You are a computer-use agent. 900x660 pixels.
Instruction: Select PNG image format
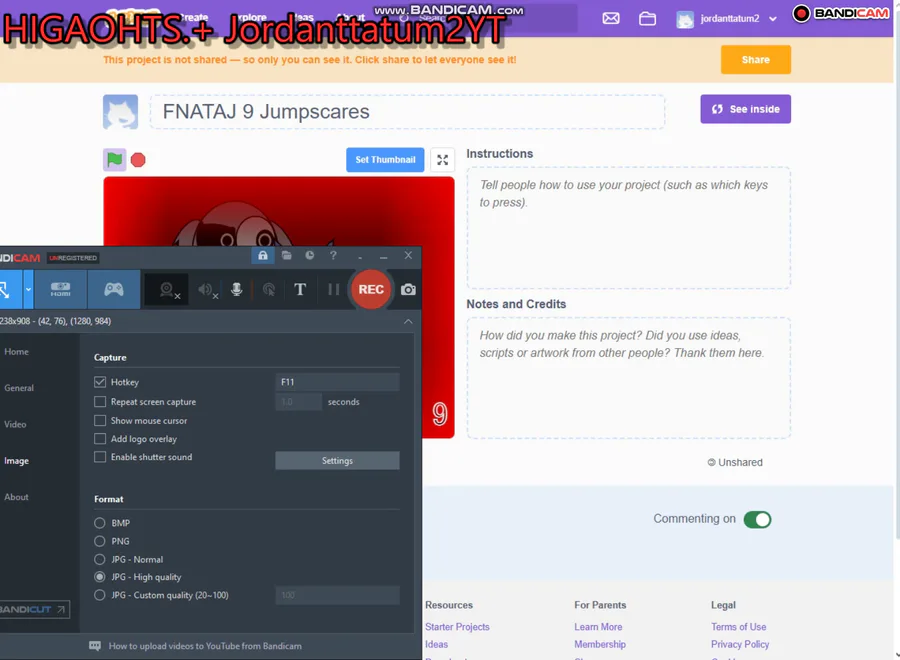pyautogui.click(x=100, y=541)
